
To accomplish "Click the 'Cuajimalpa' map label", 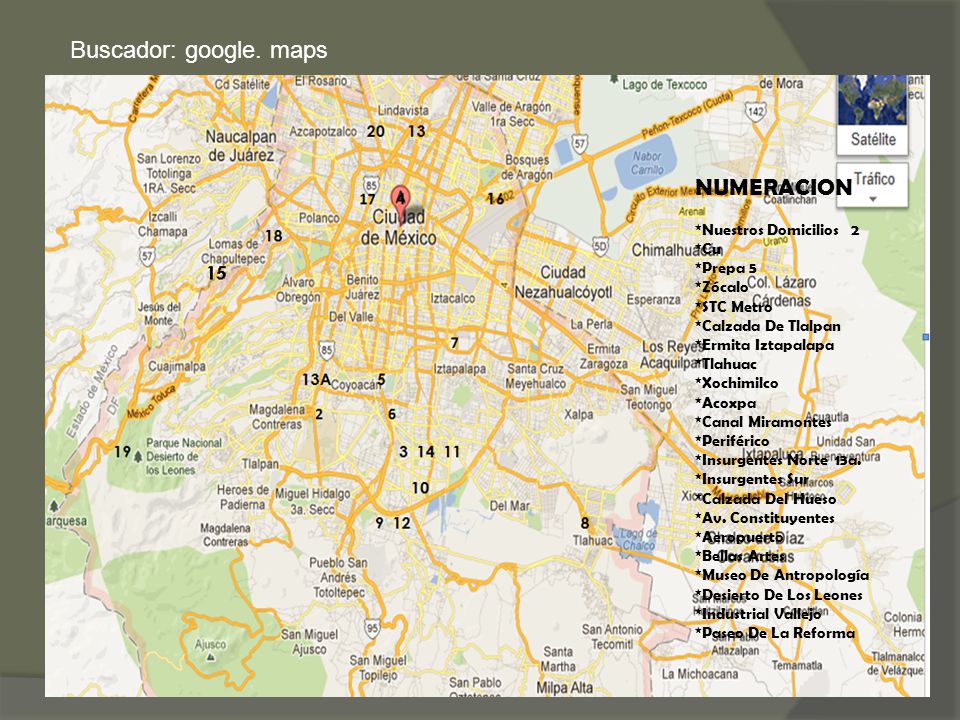I will [177, 366].
